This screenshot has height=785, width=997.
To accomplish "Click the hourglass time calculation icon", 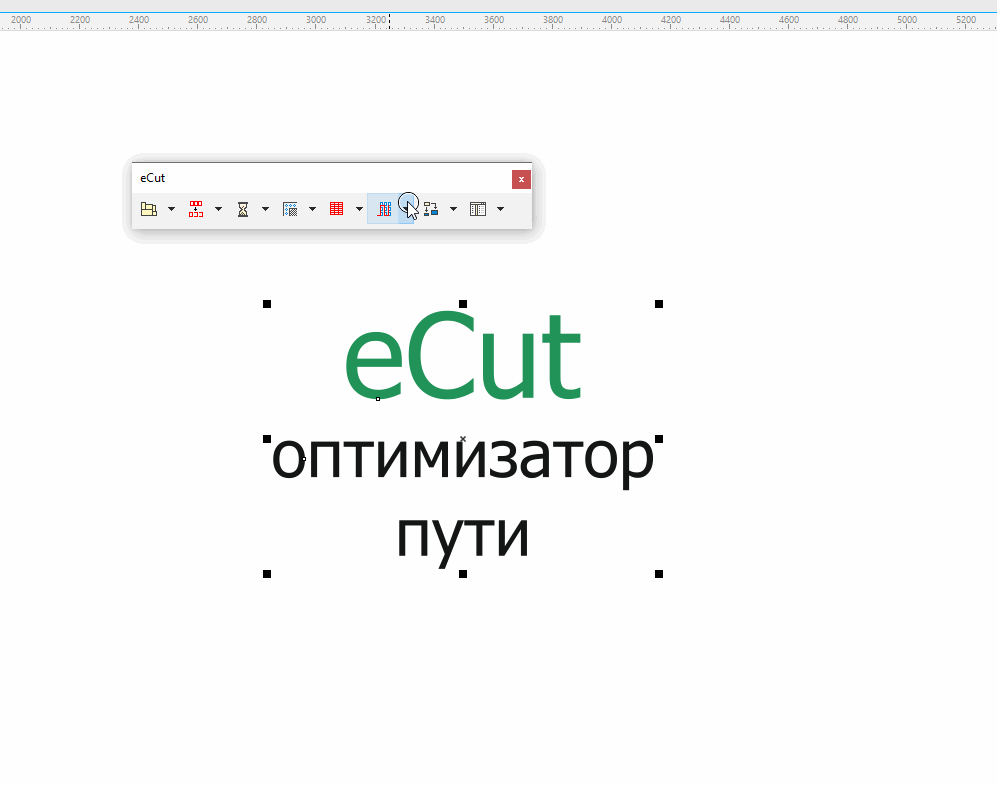I will pos(243,209).
